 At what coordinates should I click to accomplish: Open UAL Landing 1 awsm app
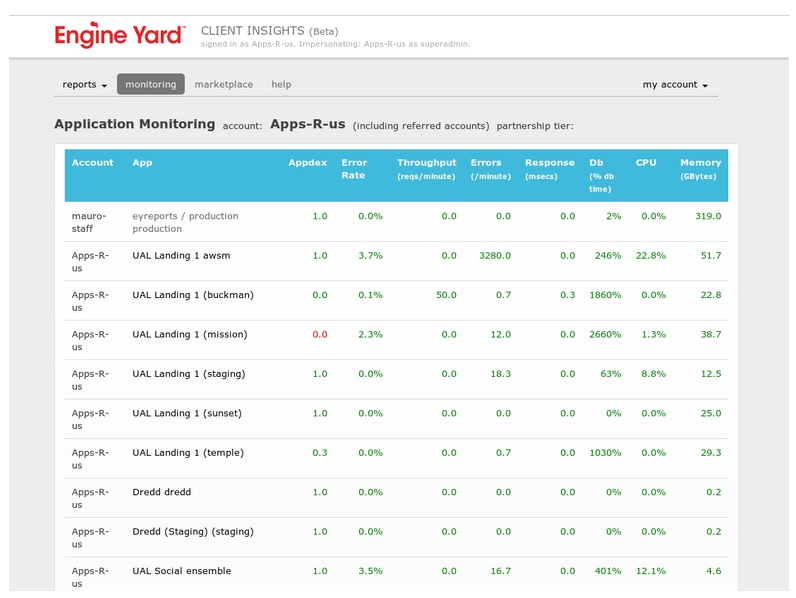click(x=181, y=255)
